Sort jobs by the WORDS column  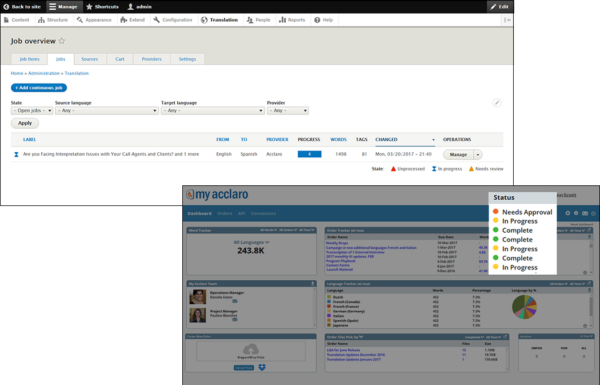tap(338, 139)
